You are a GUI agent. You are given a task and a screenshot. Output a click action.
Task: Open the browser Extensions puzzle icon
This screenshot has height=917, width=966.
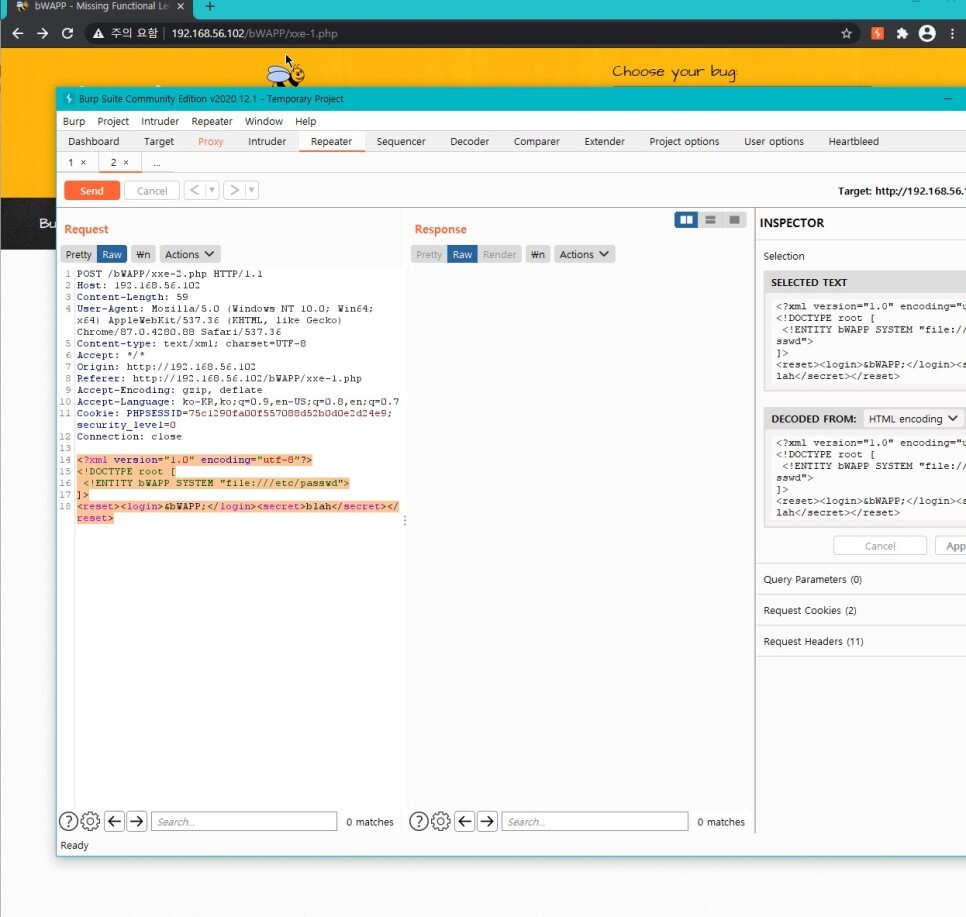(x=902, y=33)
